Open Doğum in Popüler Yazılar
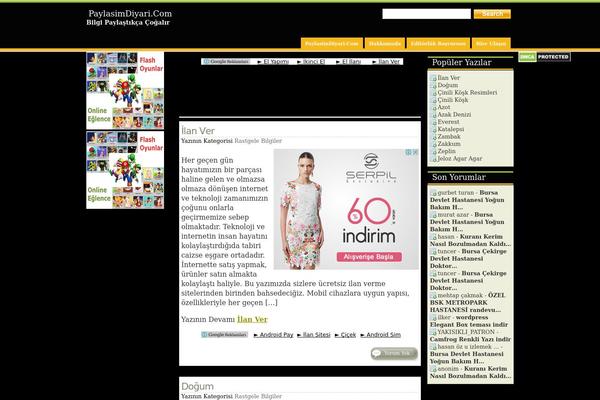Image resolution: width=600 pixels, height=400 pixels. (x=448, y=85)
